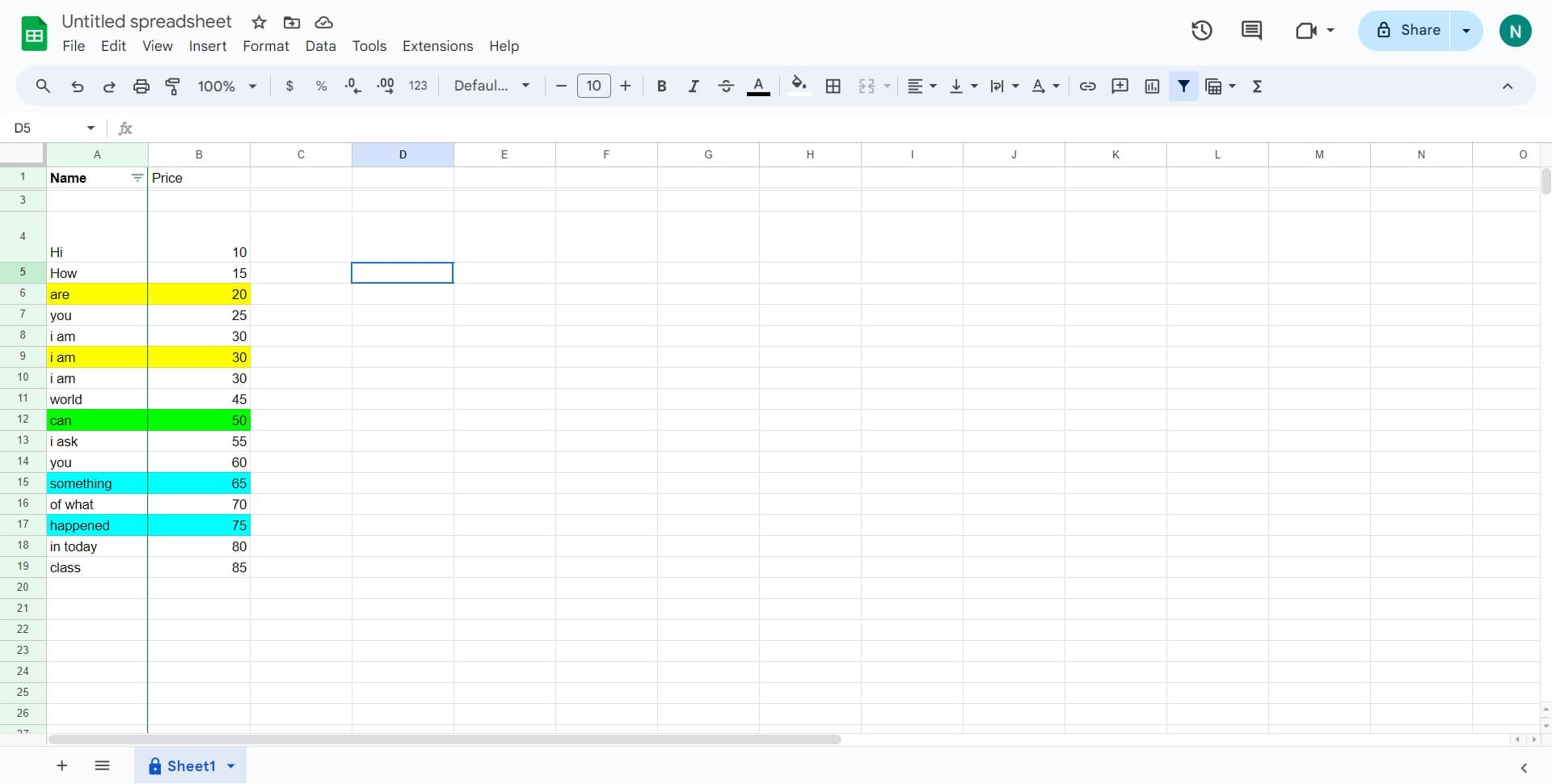Click the print icon
Viewport: 1552px width, 784px height.
coord(141,86)
